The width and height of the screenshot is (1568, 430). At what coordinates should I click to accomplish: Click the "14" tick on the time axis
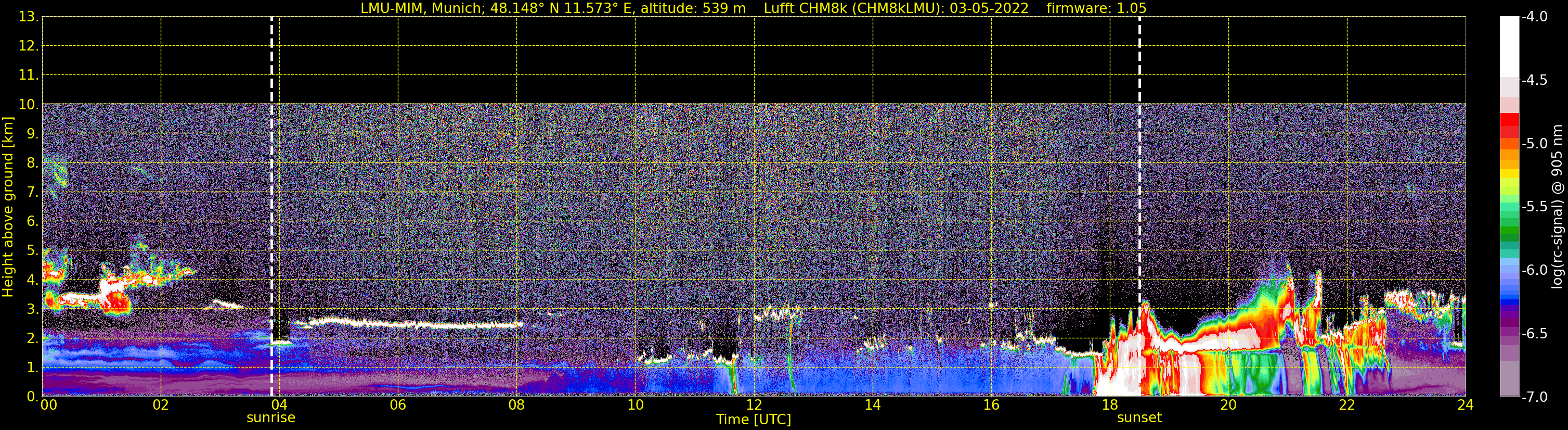(x=873, y=405)
